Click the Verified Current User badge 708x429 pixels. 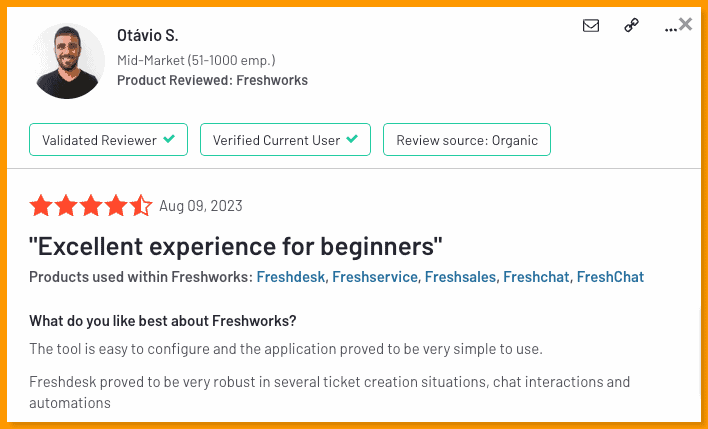[x=285, y=140]
